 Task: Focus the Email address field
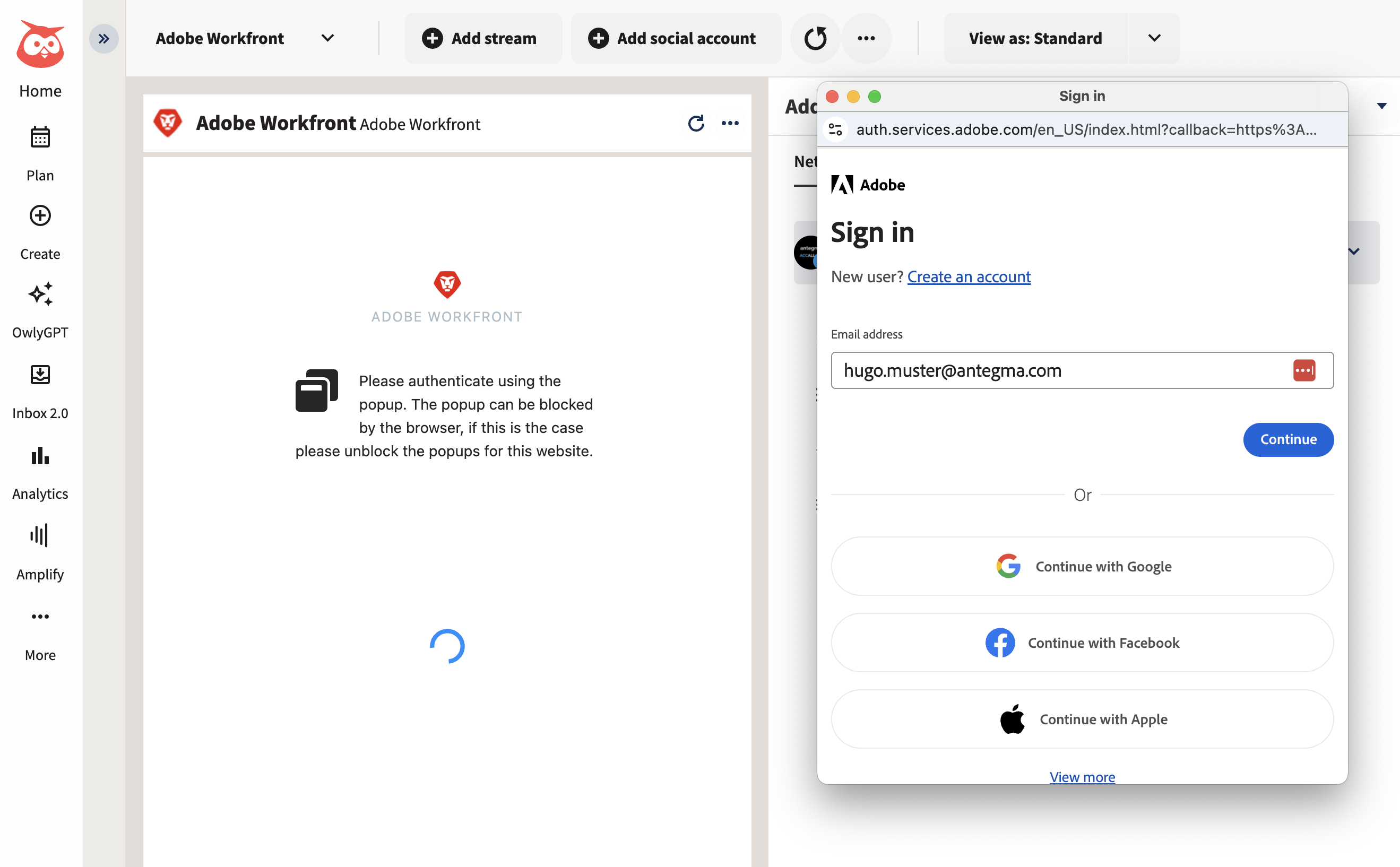pos(1082,370)
